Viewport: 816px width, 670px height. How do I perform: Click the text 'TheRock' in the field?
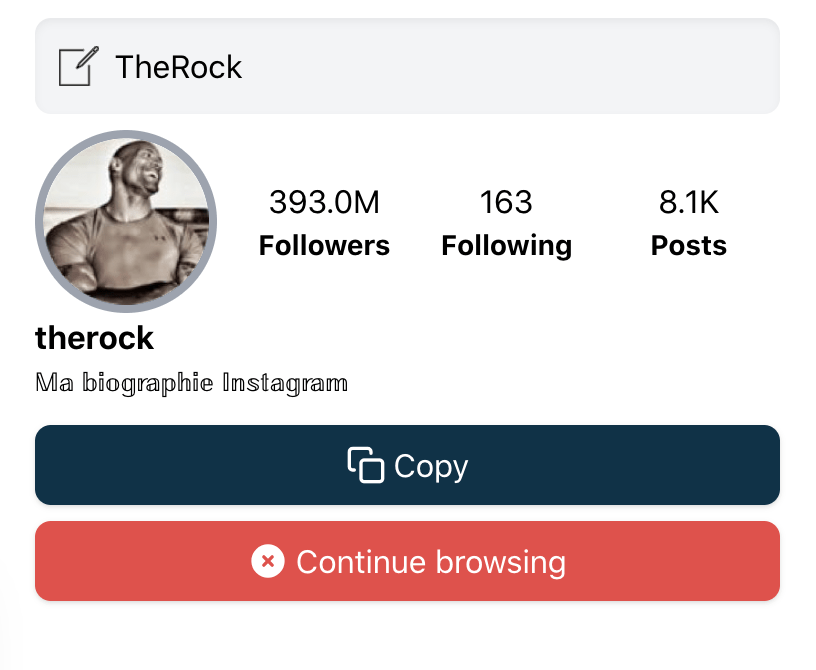(x=178, y=67)
